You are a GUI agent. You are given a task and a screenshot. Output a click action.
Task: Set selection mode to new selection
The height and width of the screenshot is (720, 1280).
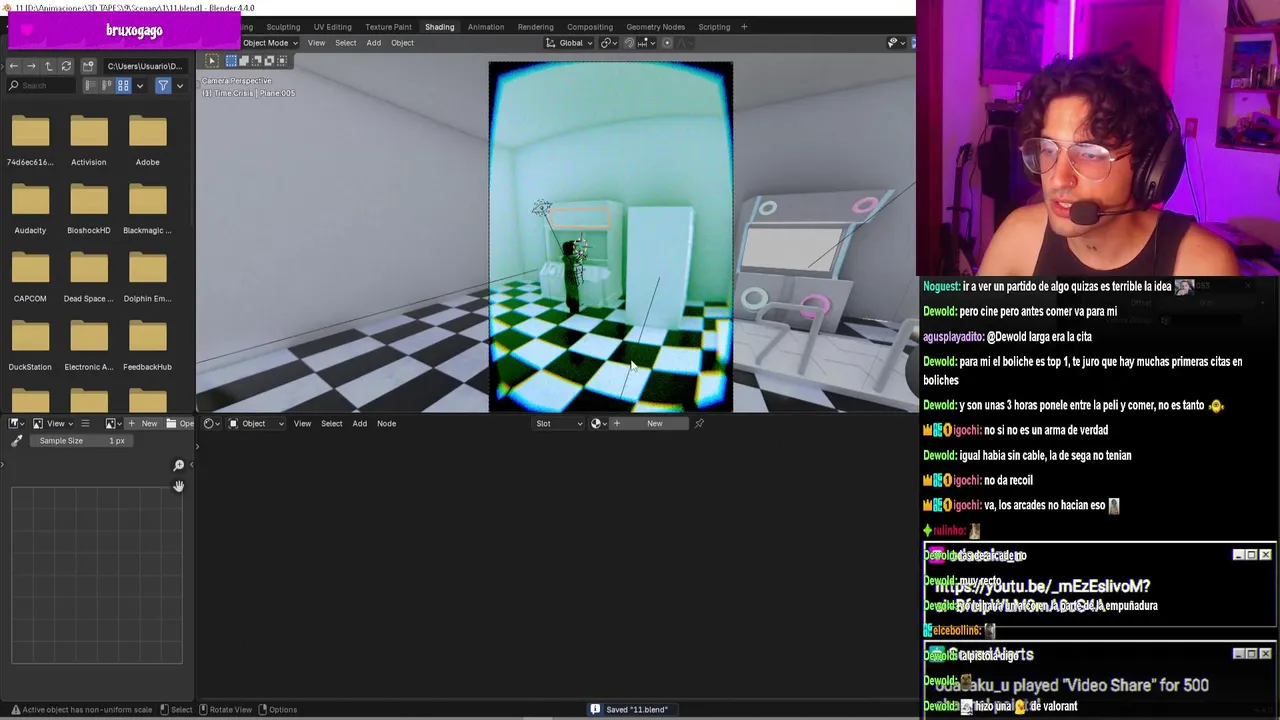tap(231, 61)
